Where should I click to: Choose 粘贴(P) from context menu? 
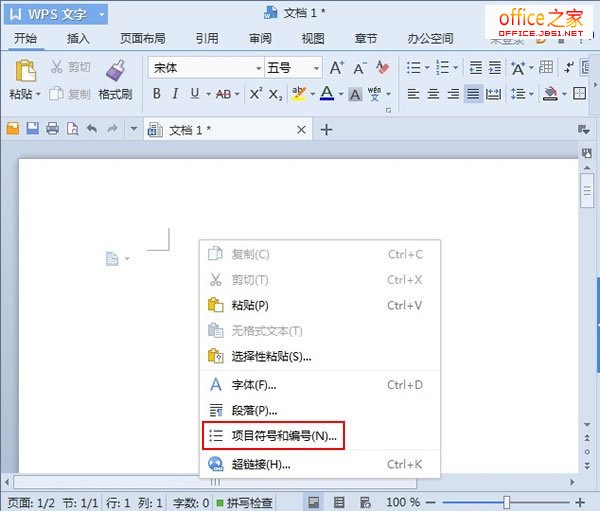[320, 305]
